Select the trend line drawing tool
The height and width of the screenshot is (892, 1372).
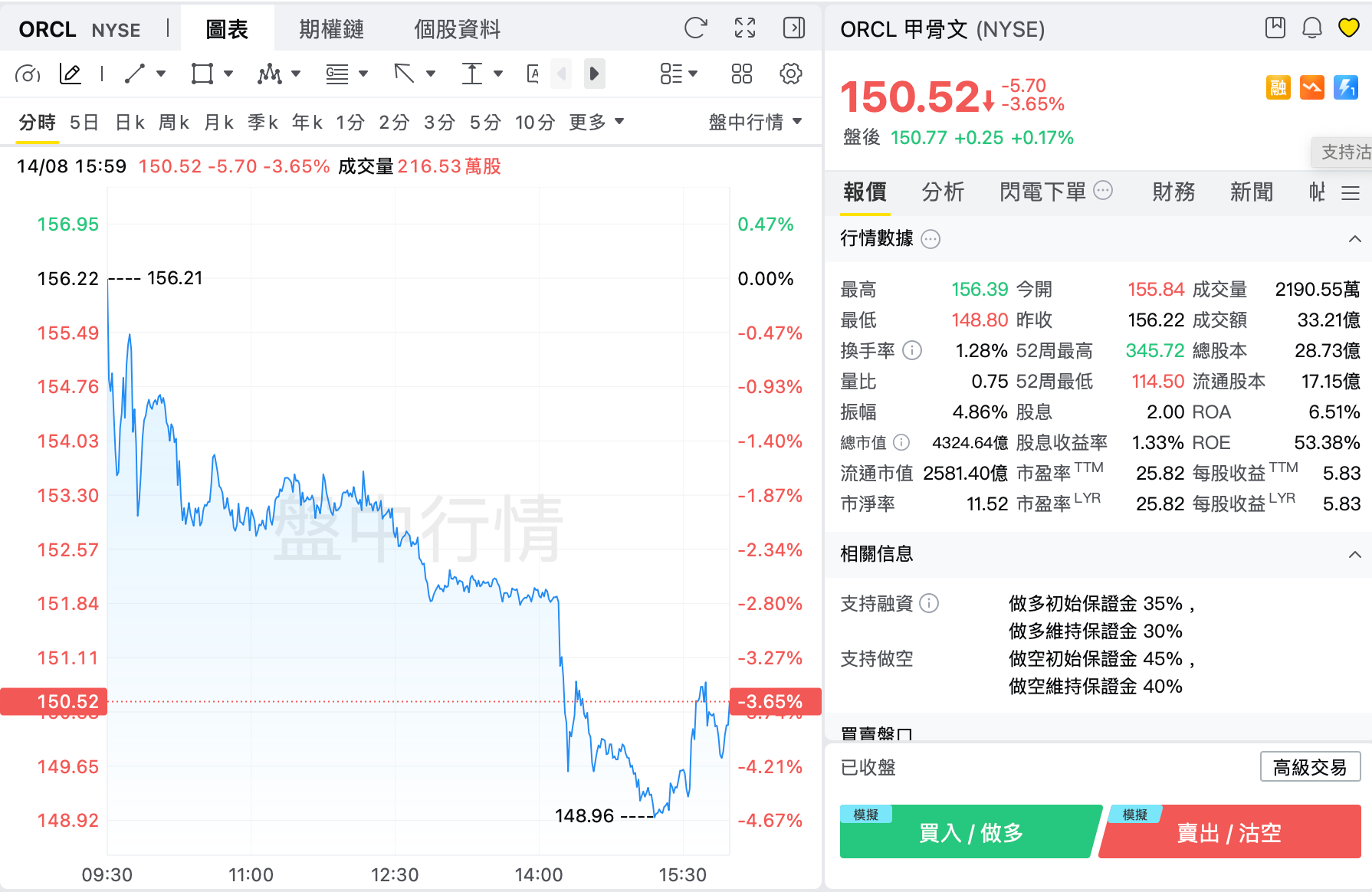tap(135, 74)
